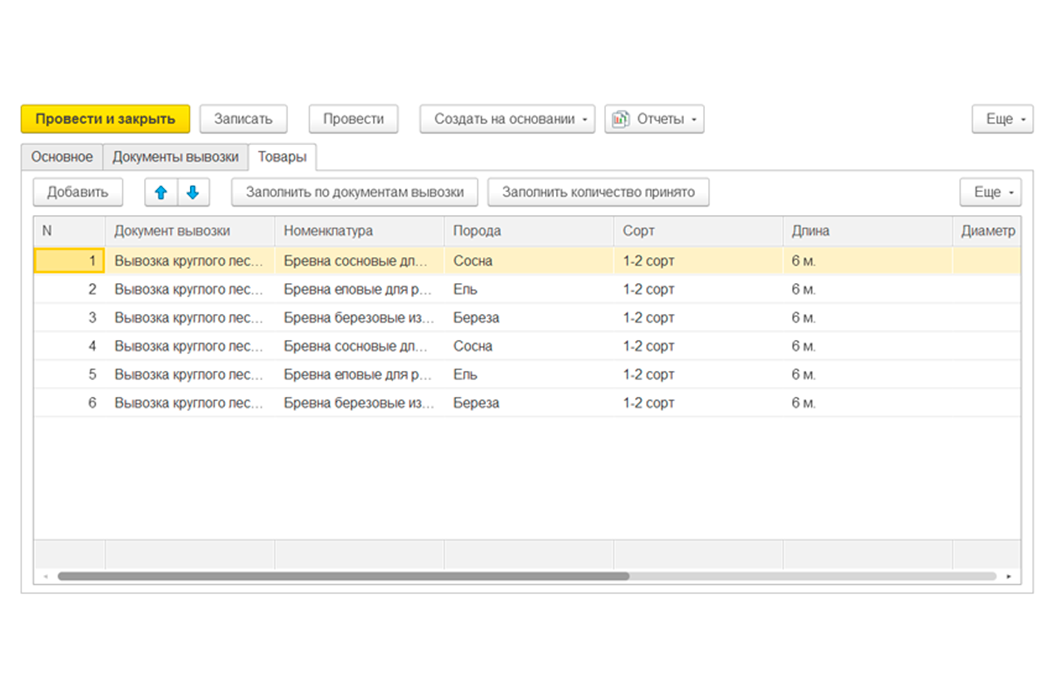Click 'Заполнить количество принято' button

pyautogui.click(x=598, y=192)
